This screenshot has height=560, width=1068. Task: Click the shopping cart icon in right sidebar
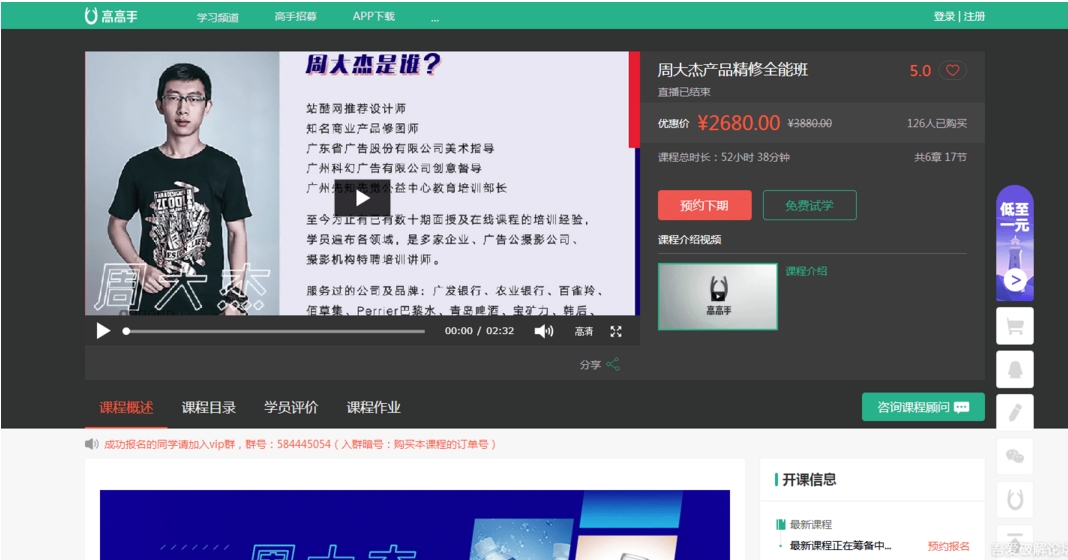pyautogui.click(x=1015, y=326)
